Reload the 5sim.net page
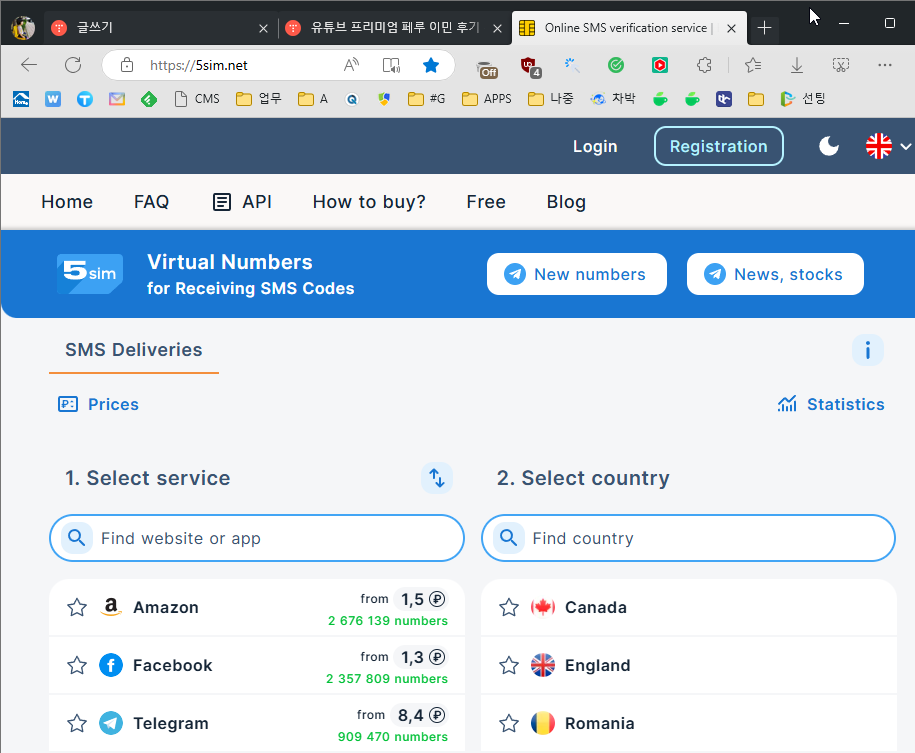This screenshot has width=915, height=753. coord(73,65)
